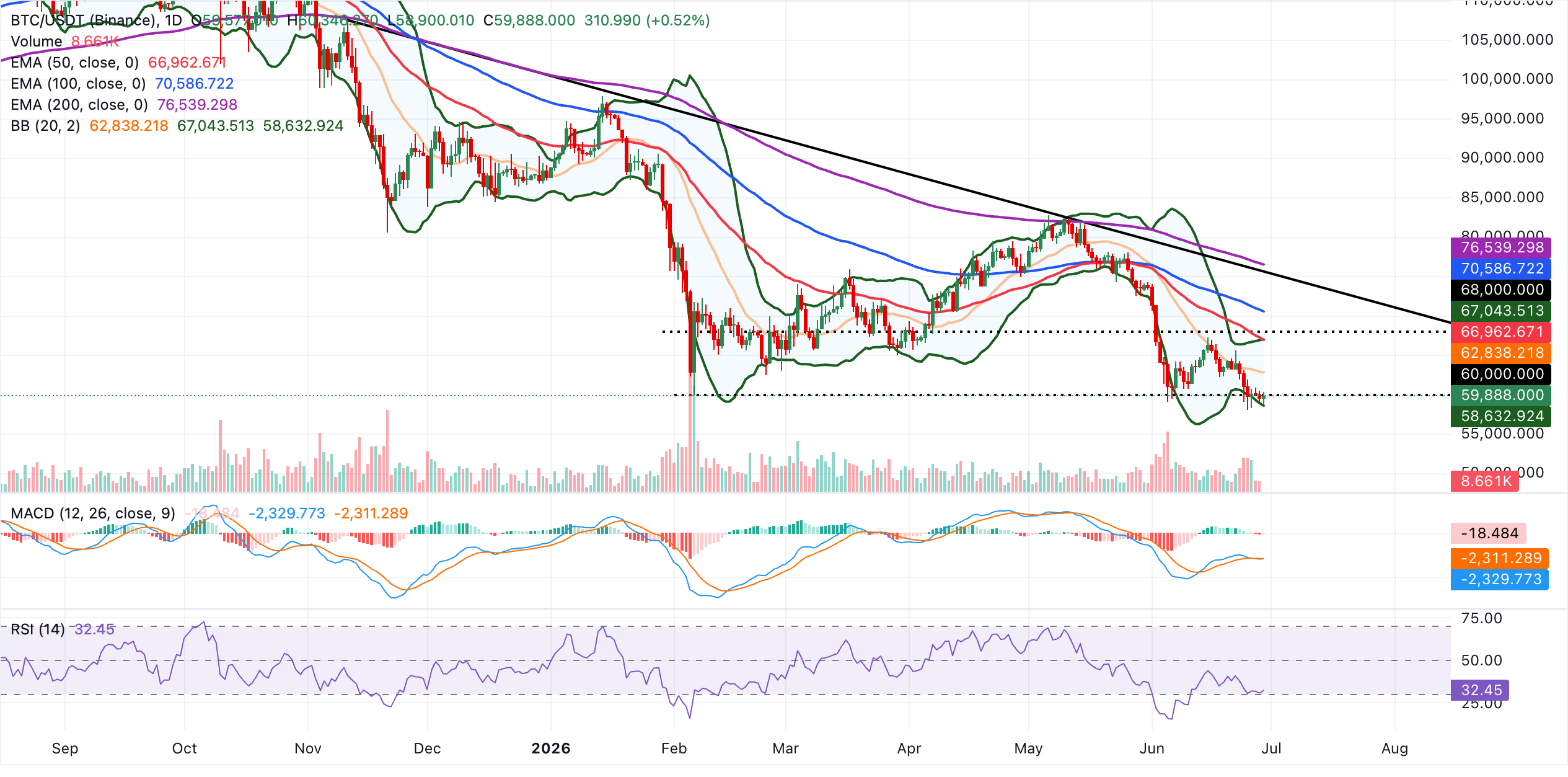The width and height of the screenshot is (1568, 777).
Task: Click the Sep label on time axis
Action: coord(65,748)
